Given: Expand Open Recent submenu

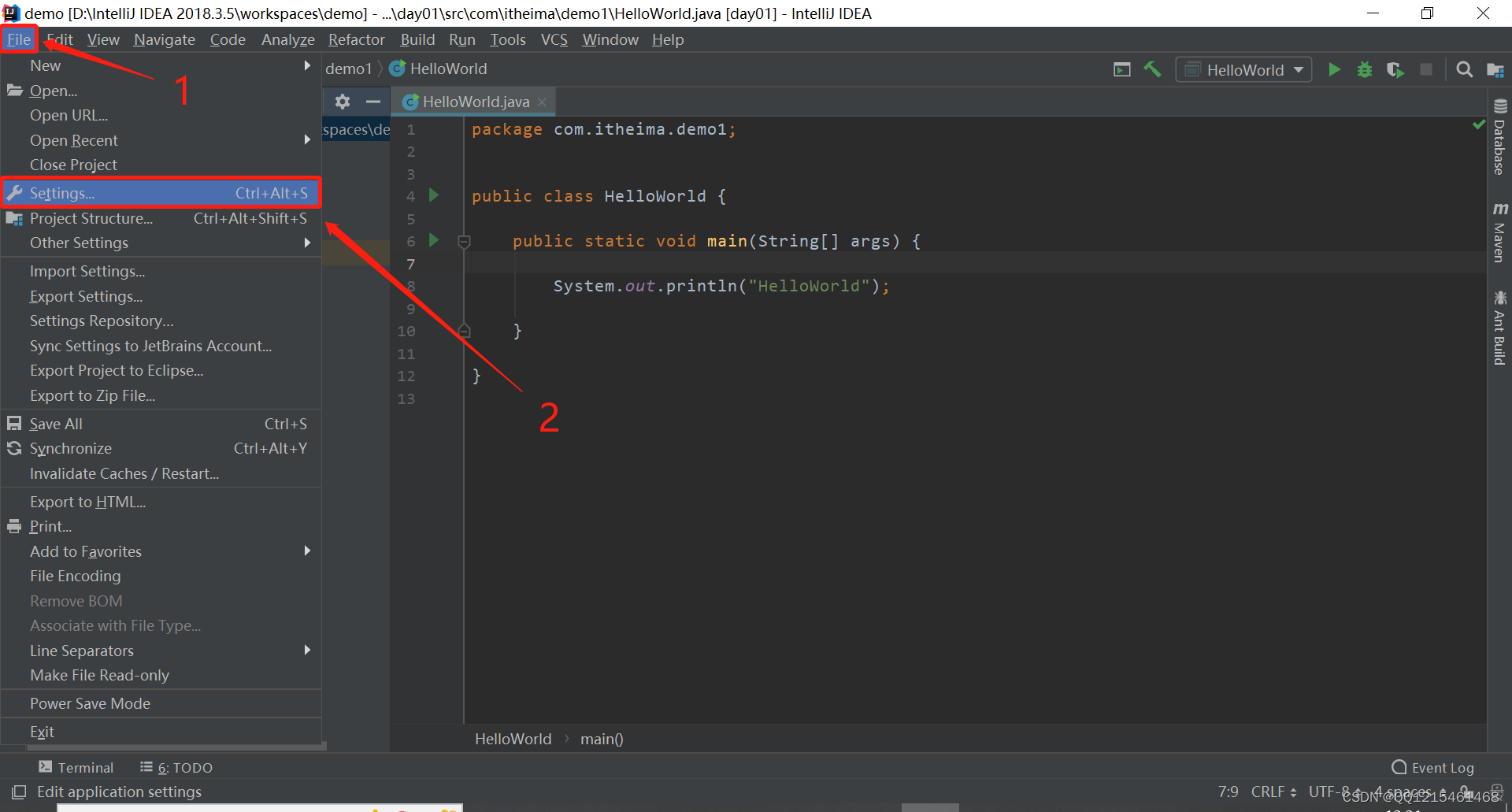Looking at the screenshot, I should pos(161,140).
